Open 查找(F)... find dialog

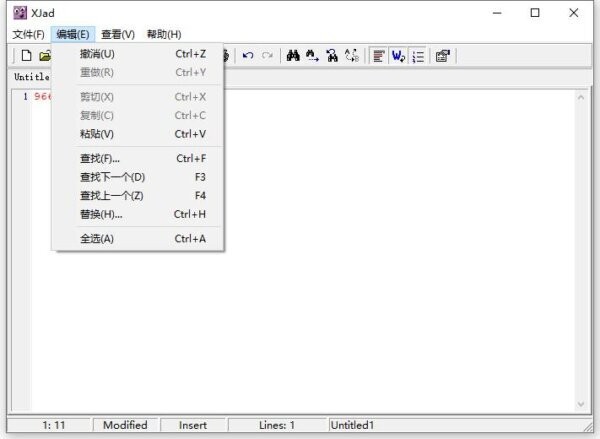(x=138, y=158)
